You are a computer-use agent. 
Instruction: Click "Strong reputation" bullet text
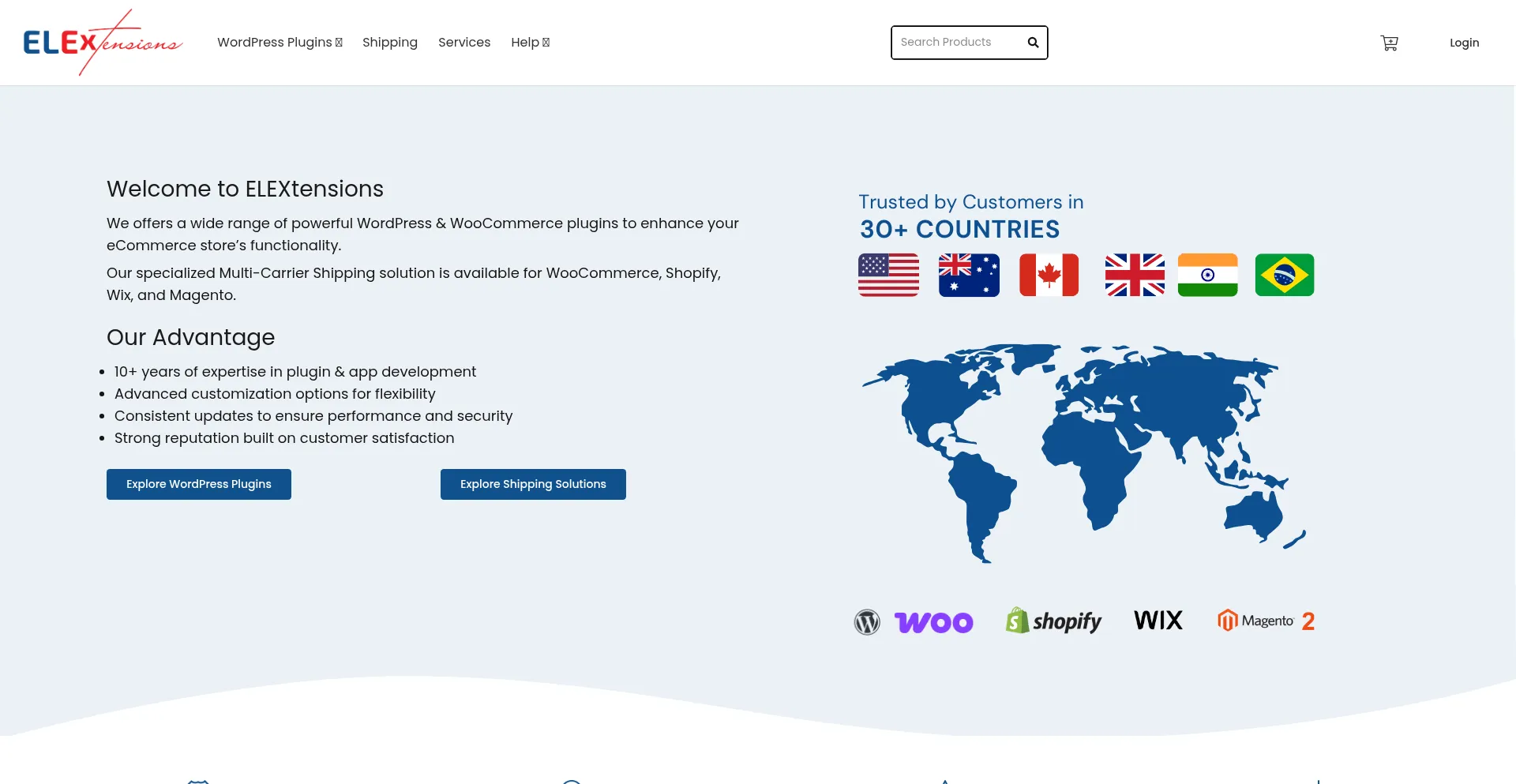(284, 438)
